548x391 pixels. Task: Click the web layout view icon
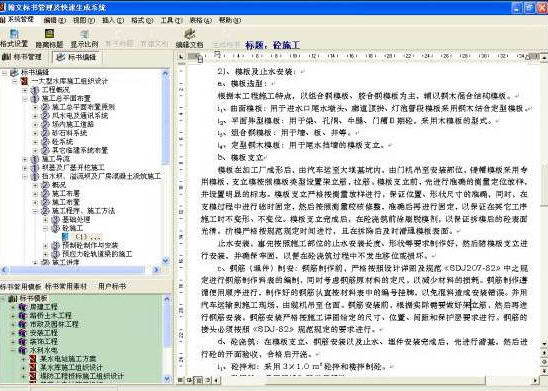pos(189,380)
